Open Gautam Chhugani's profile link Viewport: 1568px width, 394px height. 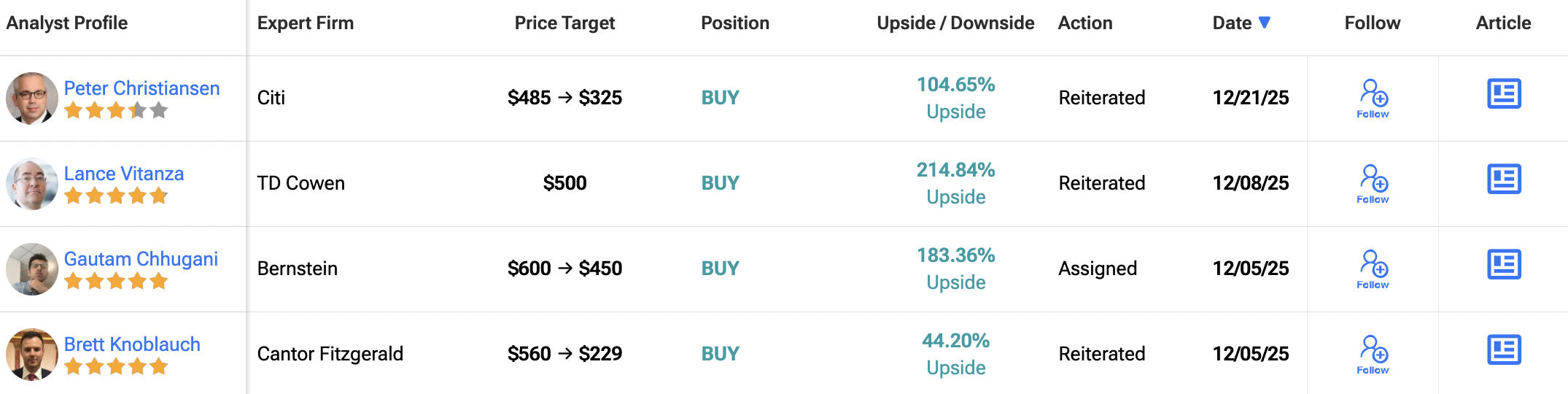[x=141, y=259]
